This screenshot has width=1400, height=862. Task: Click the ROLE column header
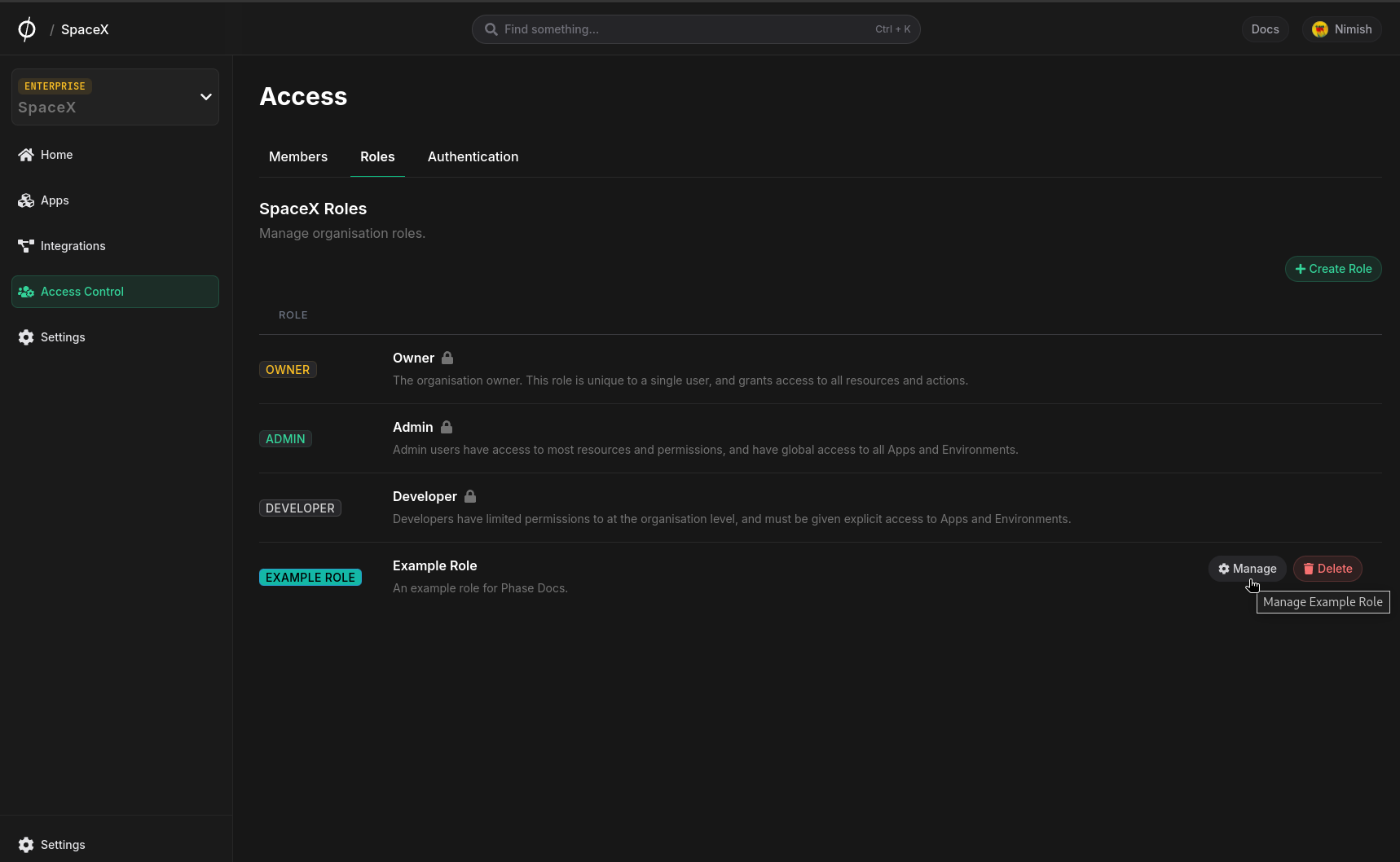[x=293, y=315]
